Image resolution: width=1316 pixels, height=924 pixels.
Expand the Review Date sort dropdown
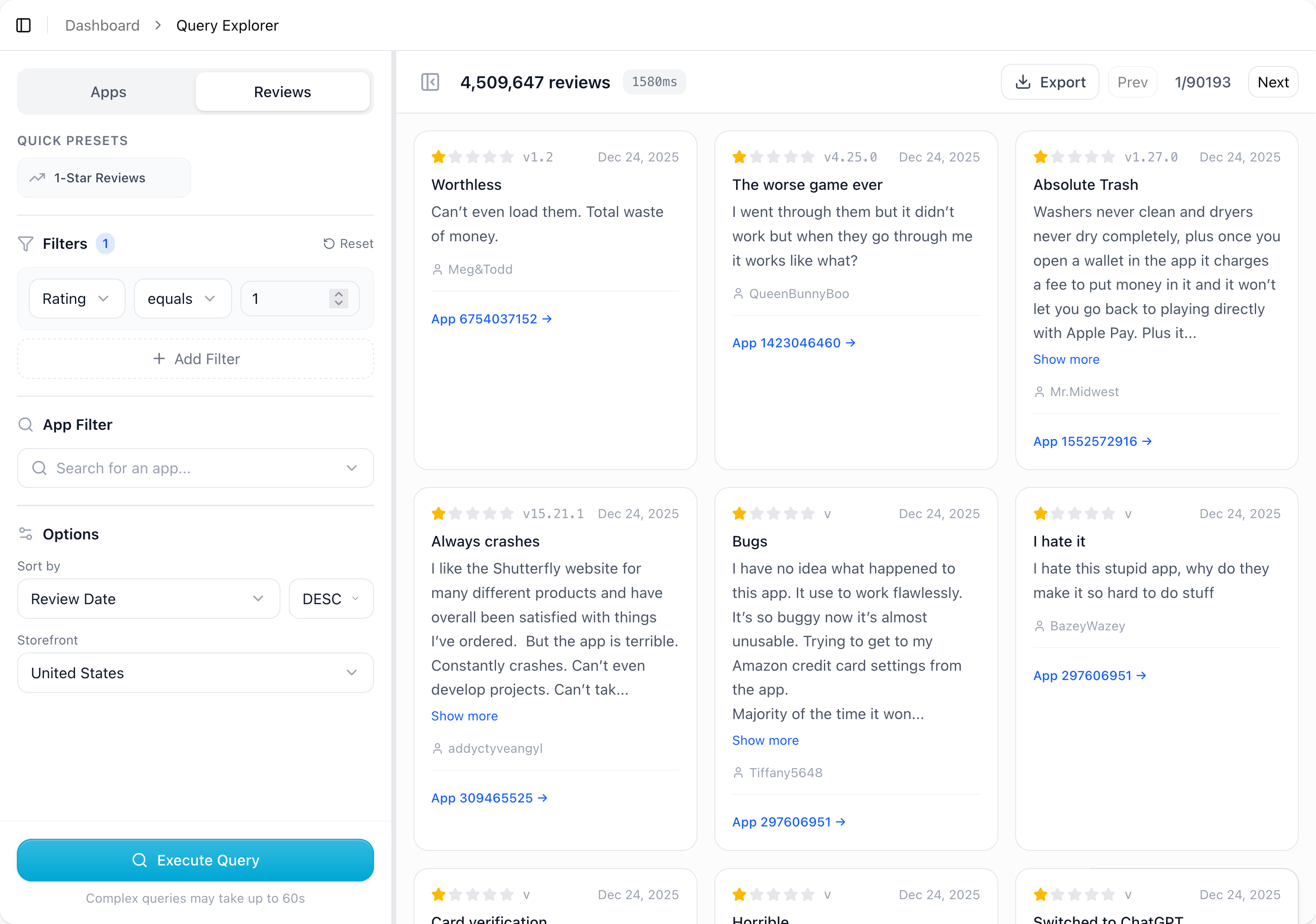click(148, 599)
